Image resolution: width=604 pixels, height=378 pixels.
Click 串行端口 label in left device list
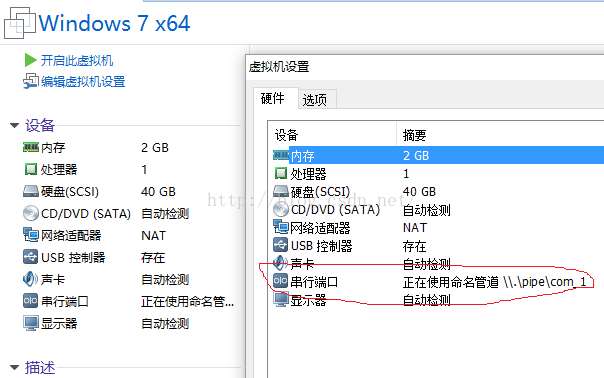(65, 301)
